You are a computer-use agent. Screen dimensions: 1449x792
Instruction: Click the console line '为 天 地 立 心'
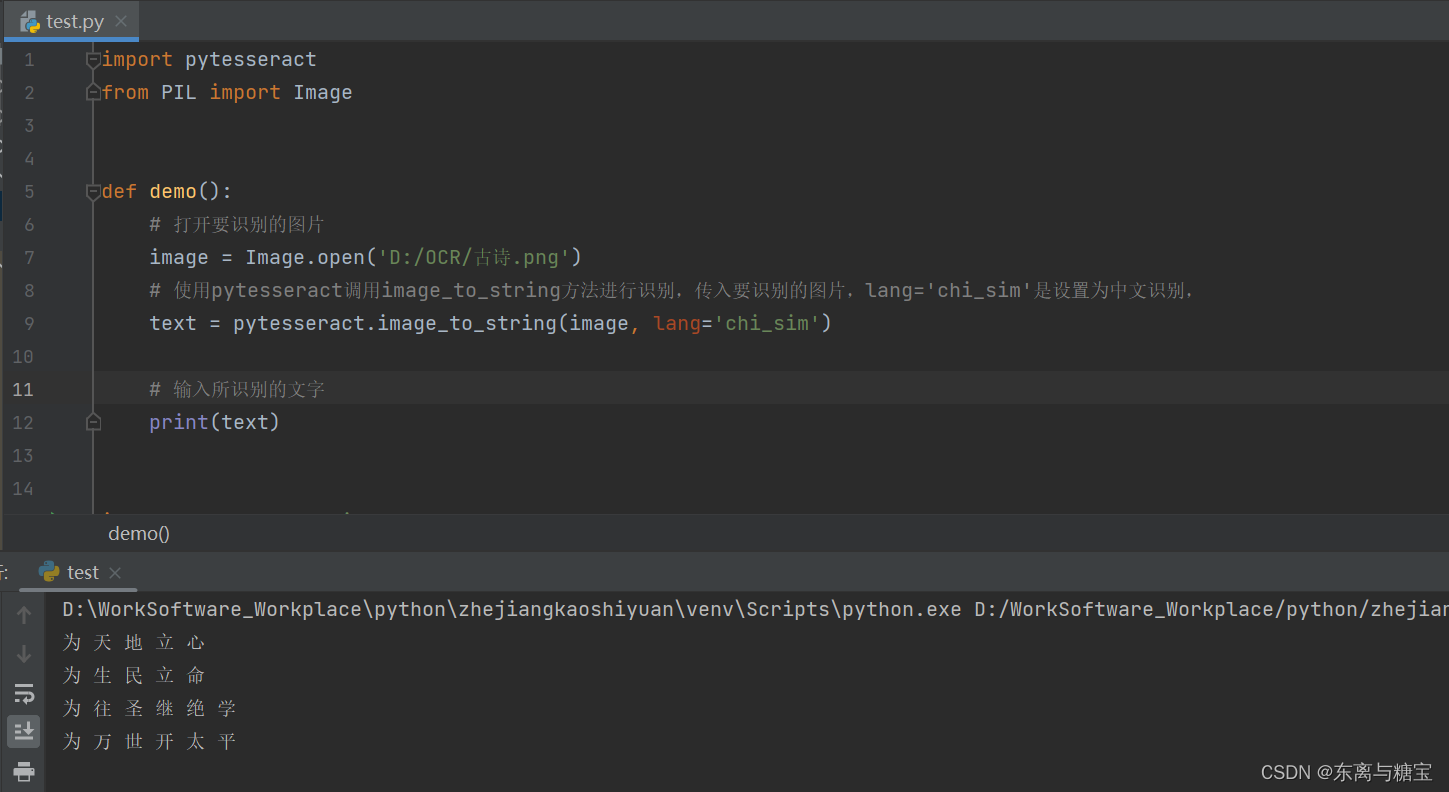tap(134, 643)
